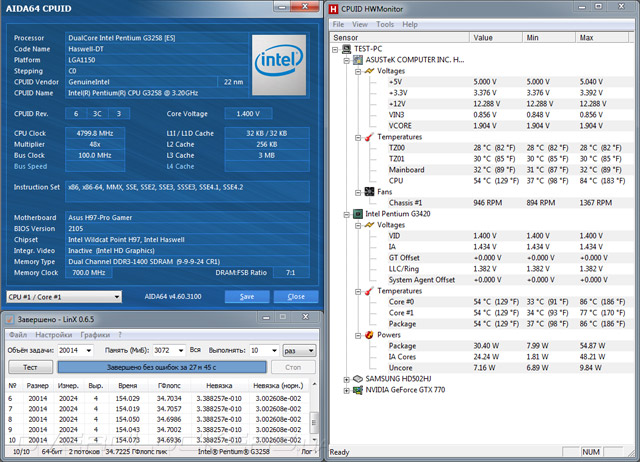640x462 pixels.
Task: Open the Графики menu in LinX
Action: pos(95,335)
